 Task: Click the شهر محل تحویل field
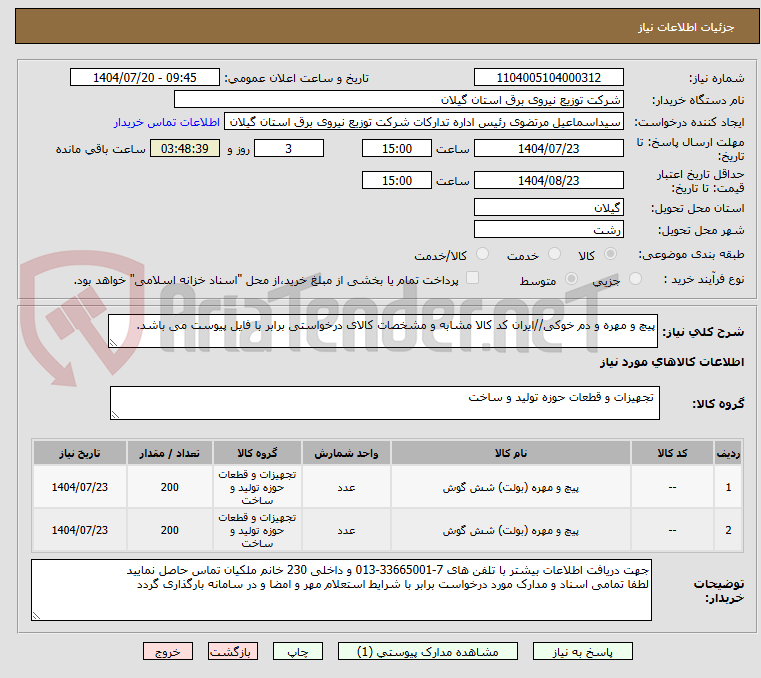click(x=548, y=229)
